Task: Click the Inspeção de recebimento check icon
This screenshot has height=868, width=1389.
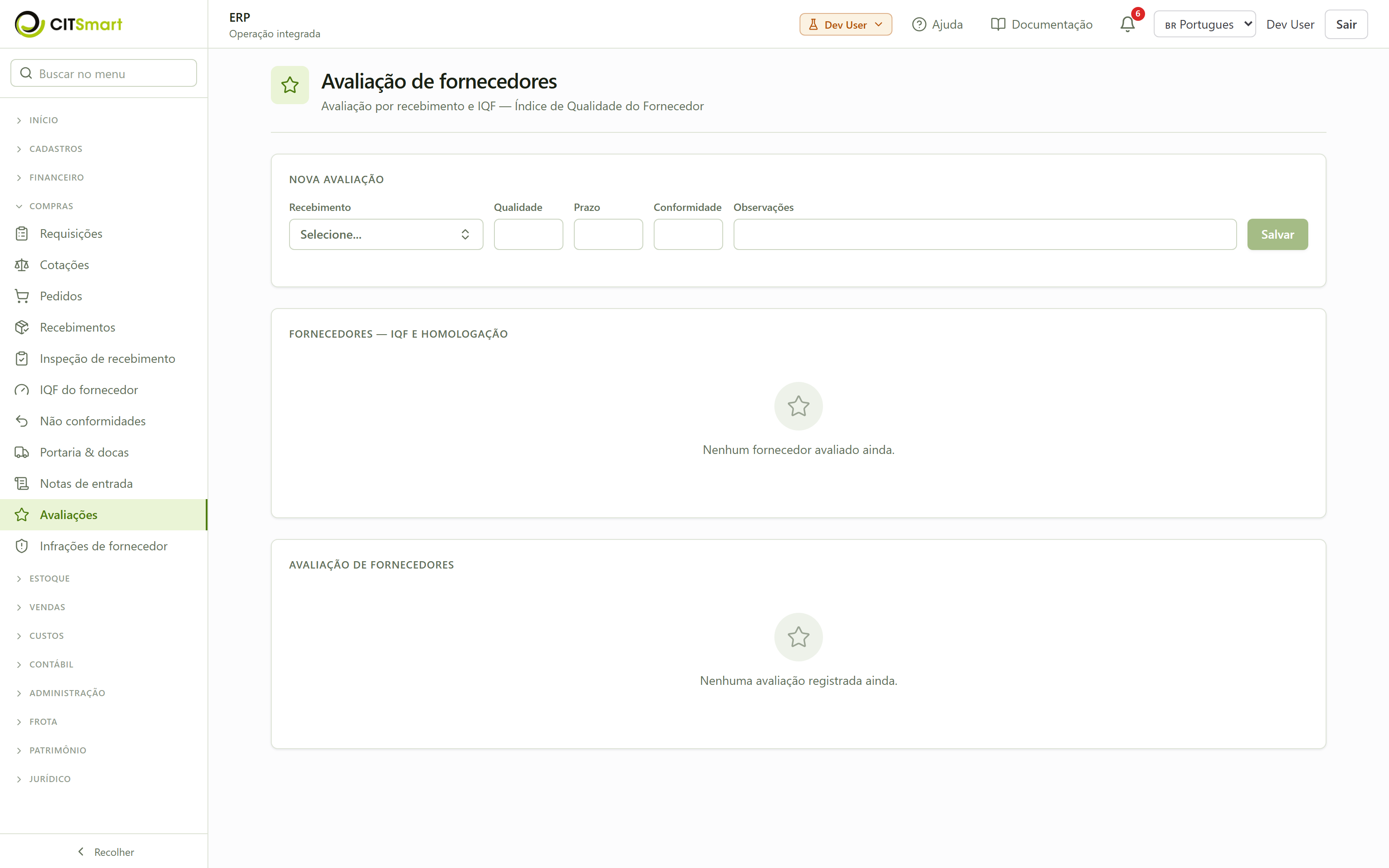Action: [x=22, y=359]
